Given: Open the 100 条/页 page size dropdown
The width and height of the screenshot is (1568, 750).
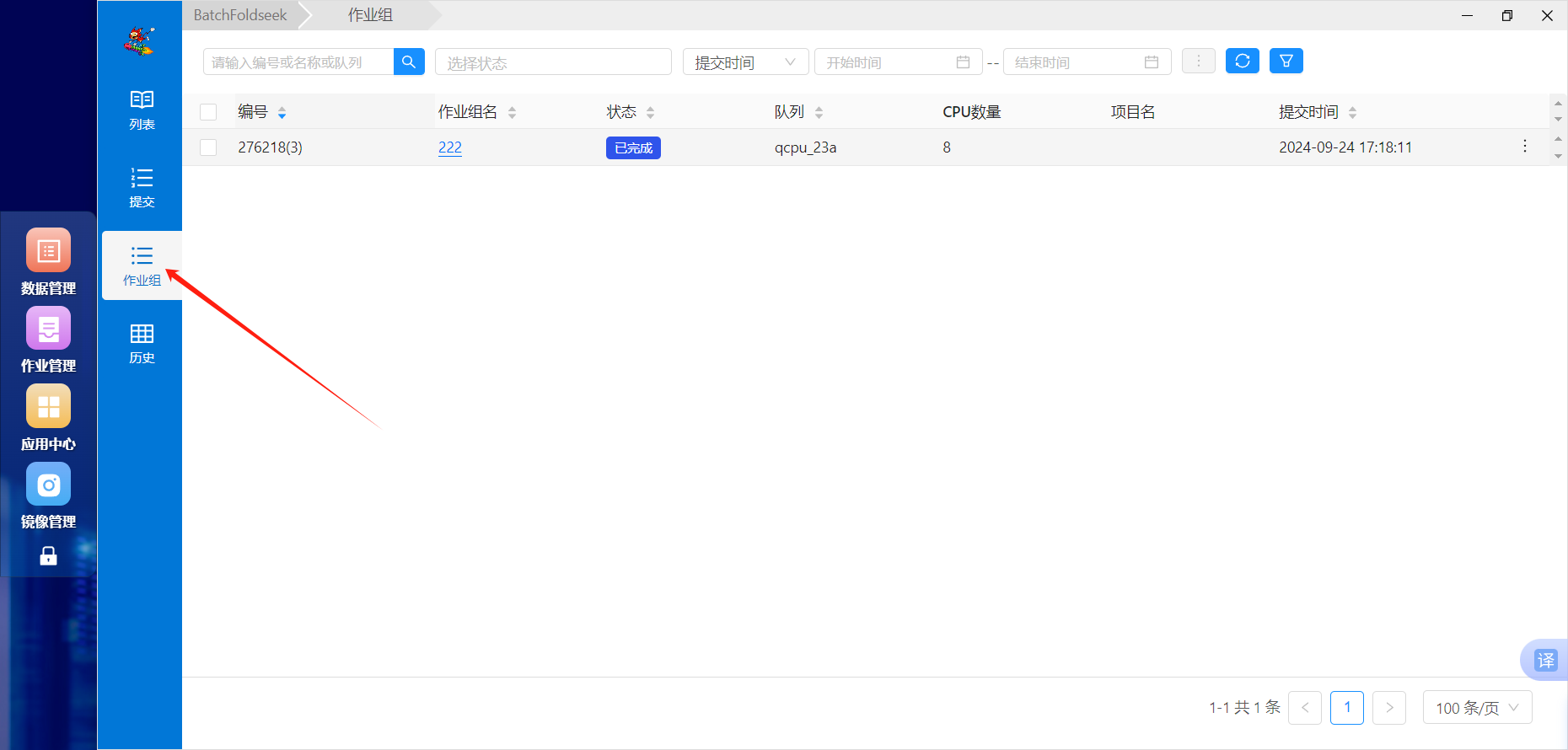Looking at the screenshot, I should [1477, 708].
